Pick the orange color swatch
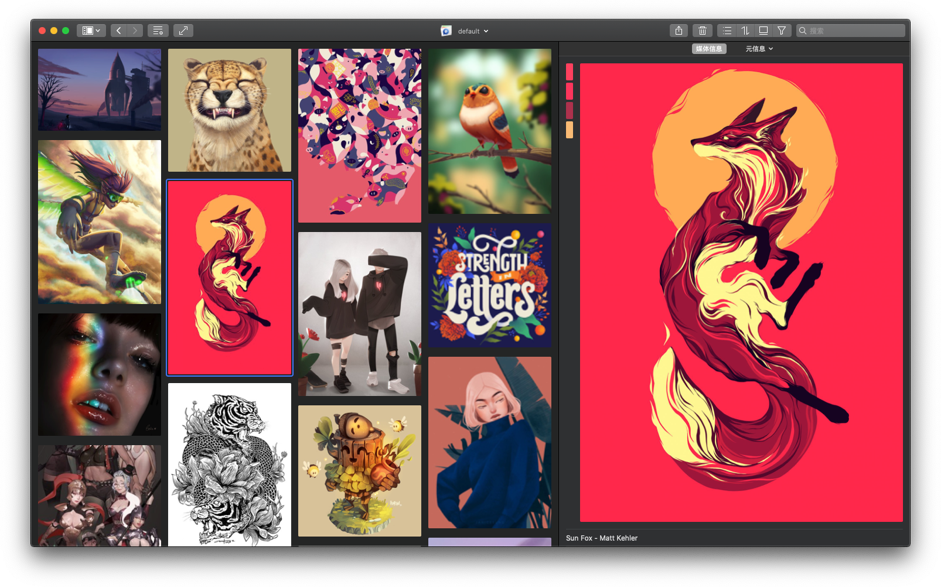 pyautogui.click(x=570, y=130)
